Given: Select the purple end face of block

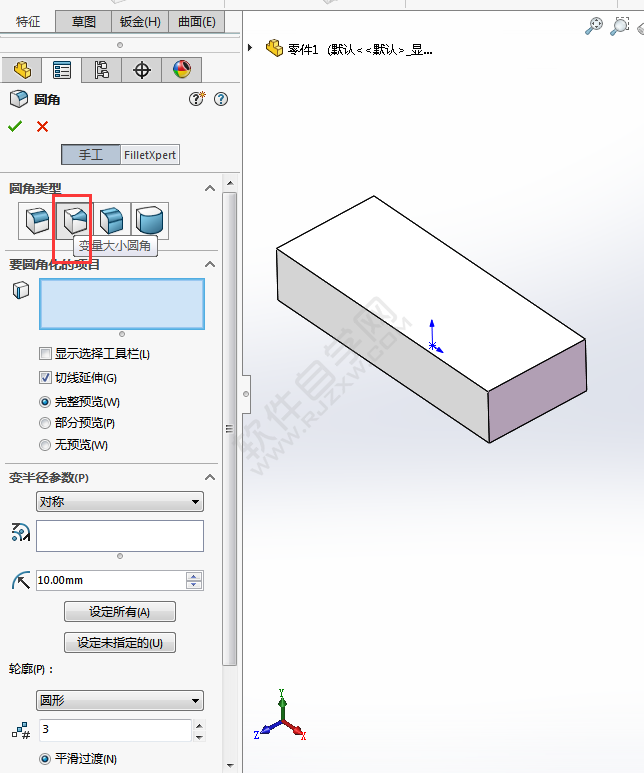Looking at the screenshot, I should tap(537, 390).
